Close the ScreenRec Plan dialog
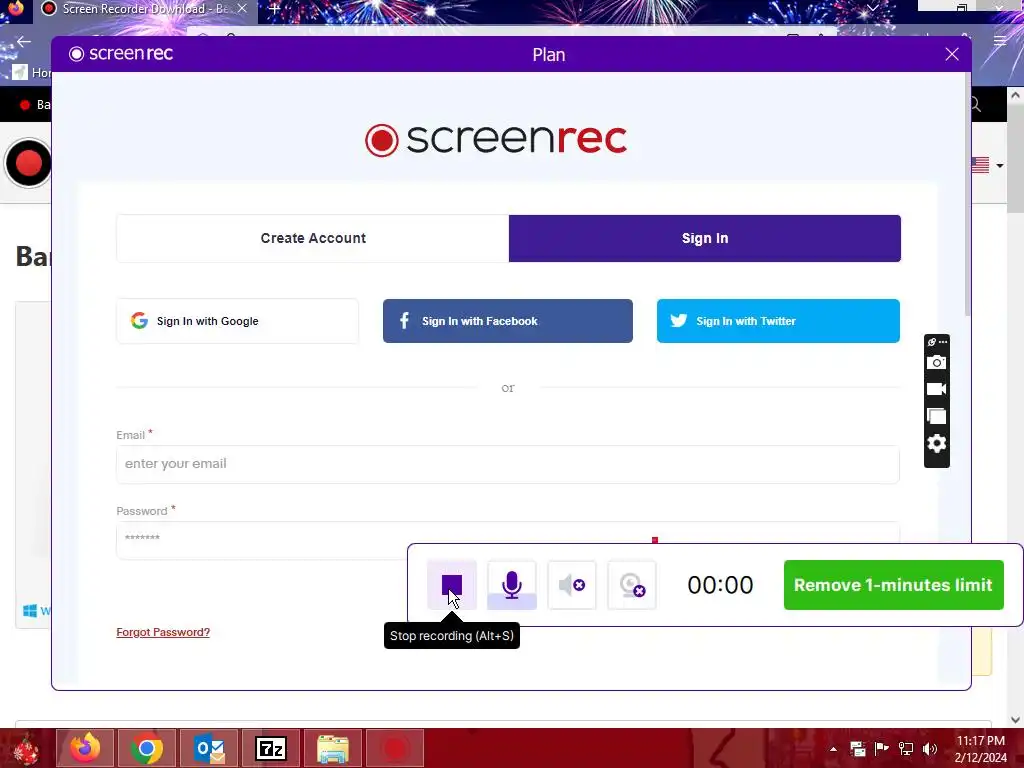Screen dimensions: 1024x768 tap(952, 54)
